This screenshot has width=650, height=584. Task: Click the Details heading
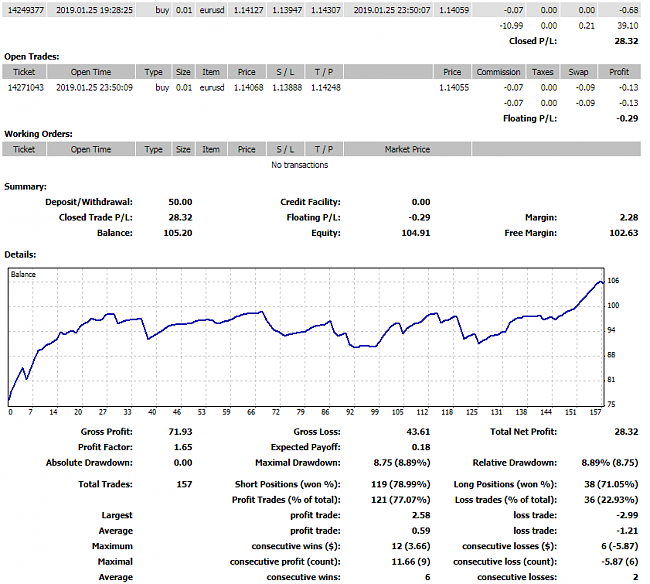[x=20, y=255]
